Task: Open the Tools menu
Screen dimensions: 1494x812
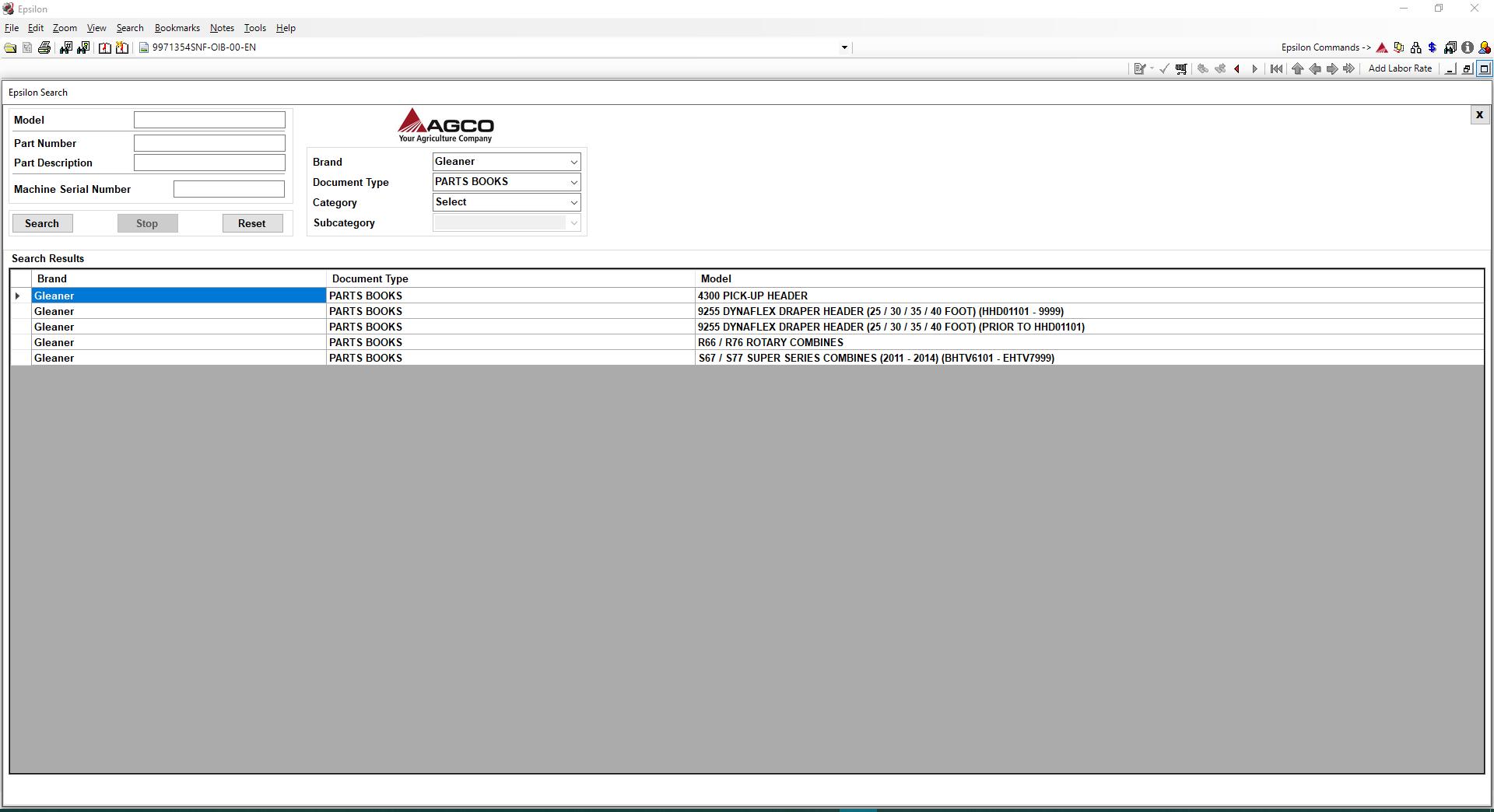Action: click(255, 28)
